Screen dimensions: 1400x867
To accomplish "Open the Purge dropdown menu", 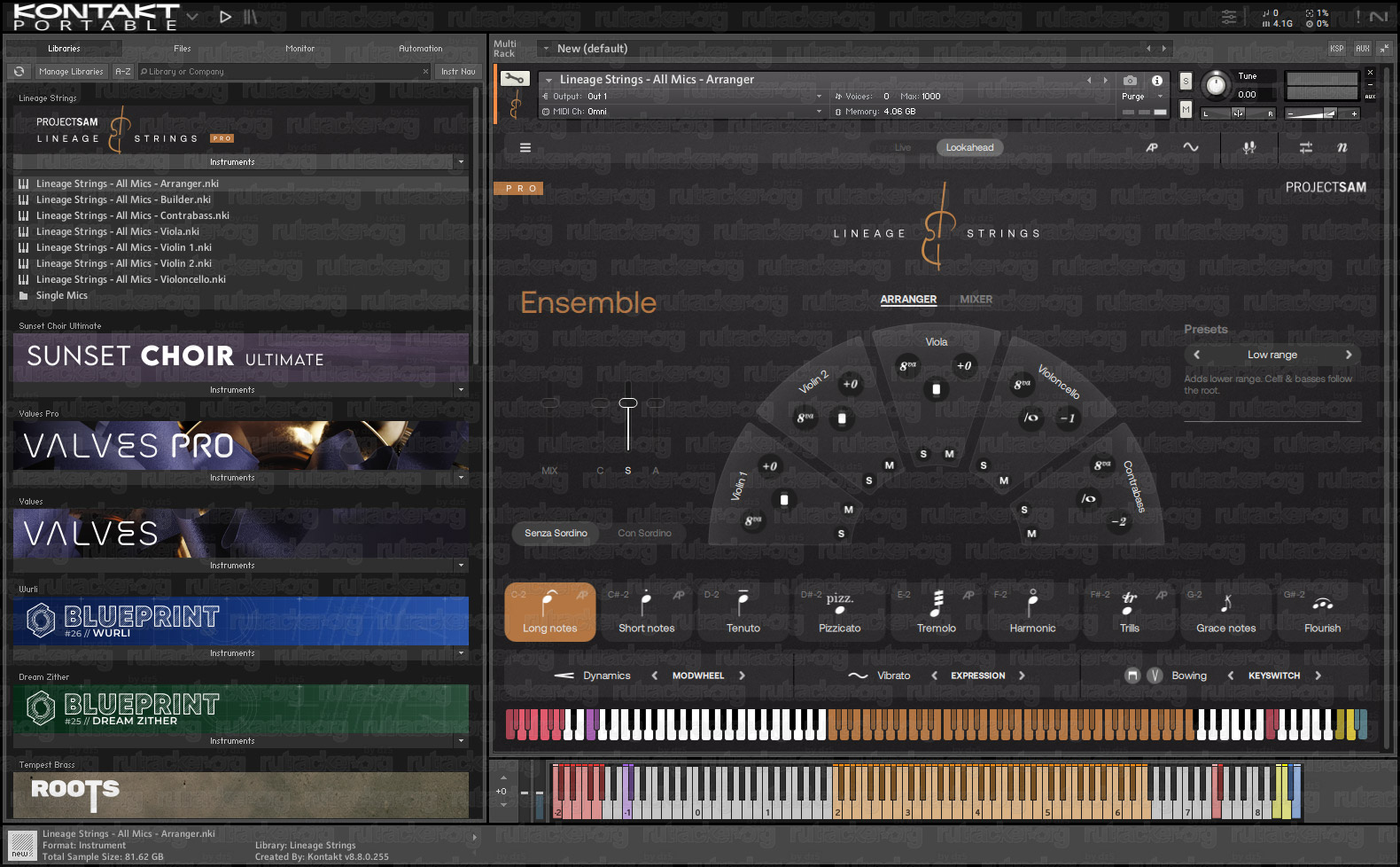I will (x=1141, y=97).
